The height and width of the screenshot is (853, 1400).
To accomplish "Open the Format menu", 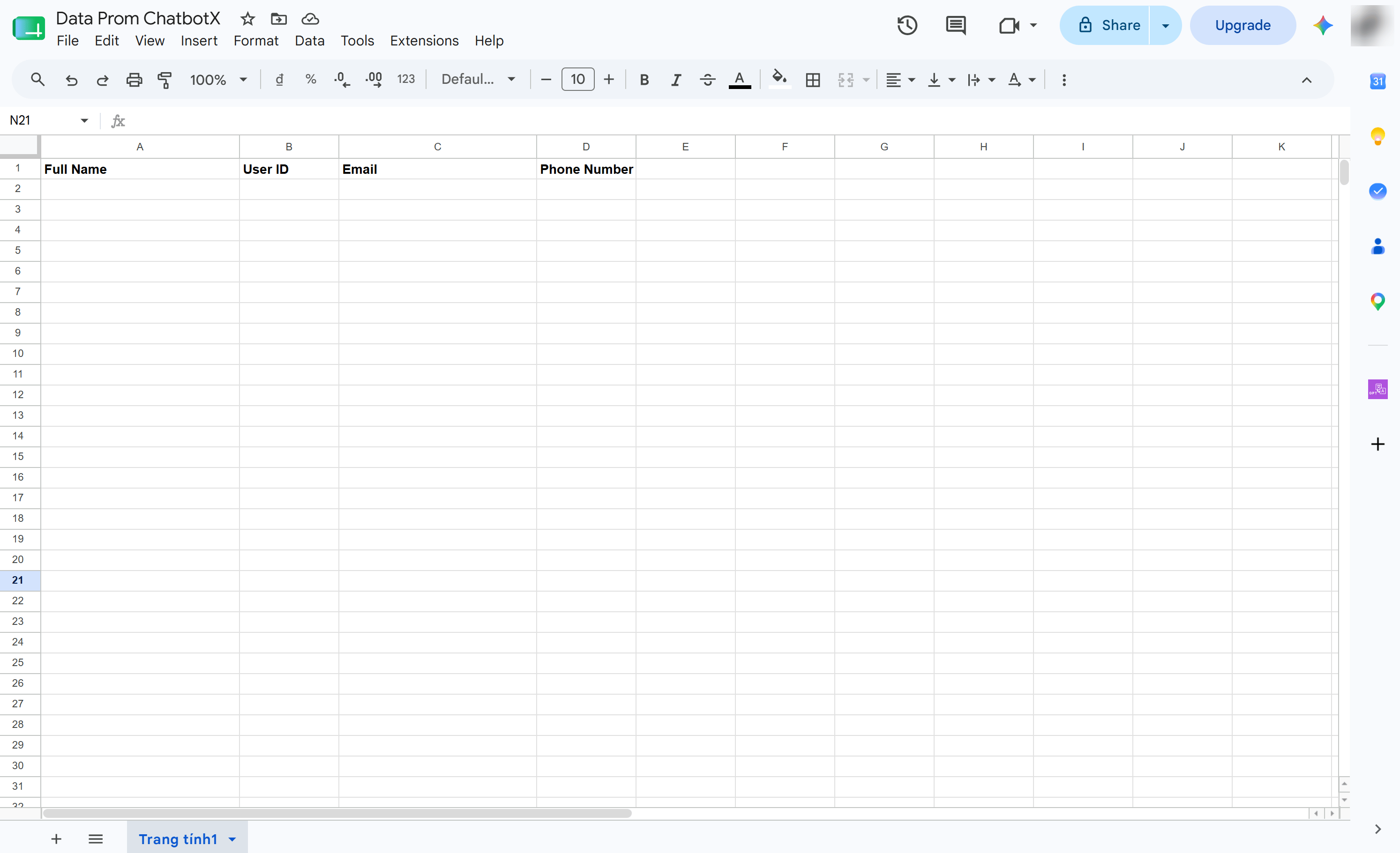I will click(256, 41).
